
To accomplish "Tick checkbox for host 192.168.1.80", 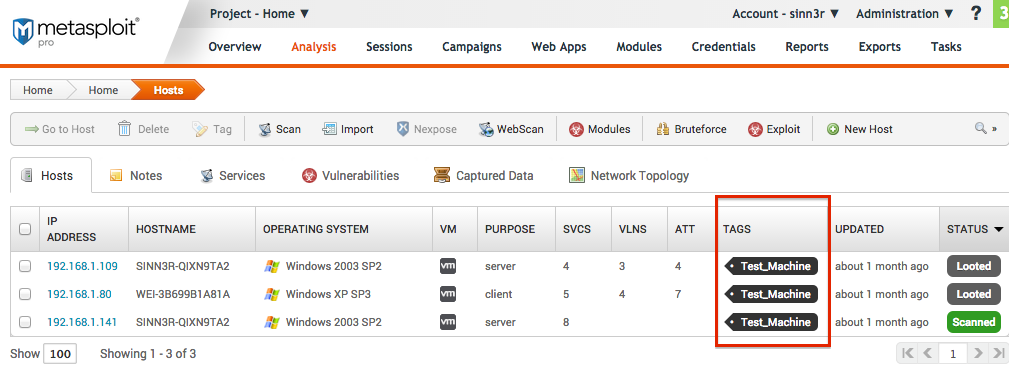I will [25, 294].
